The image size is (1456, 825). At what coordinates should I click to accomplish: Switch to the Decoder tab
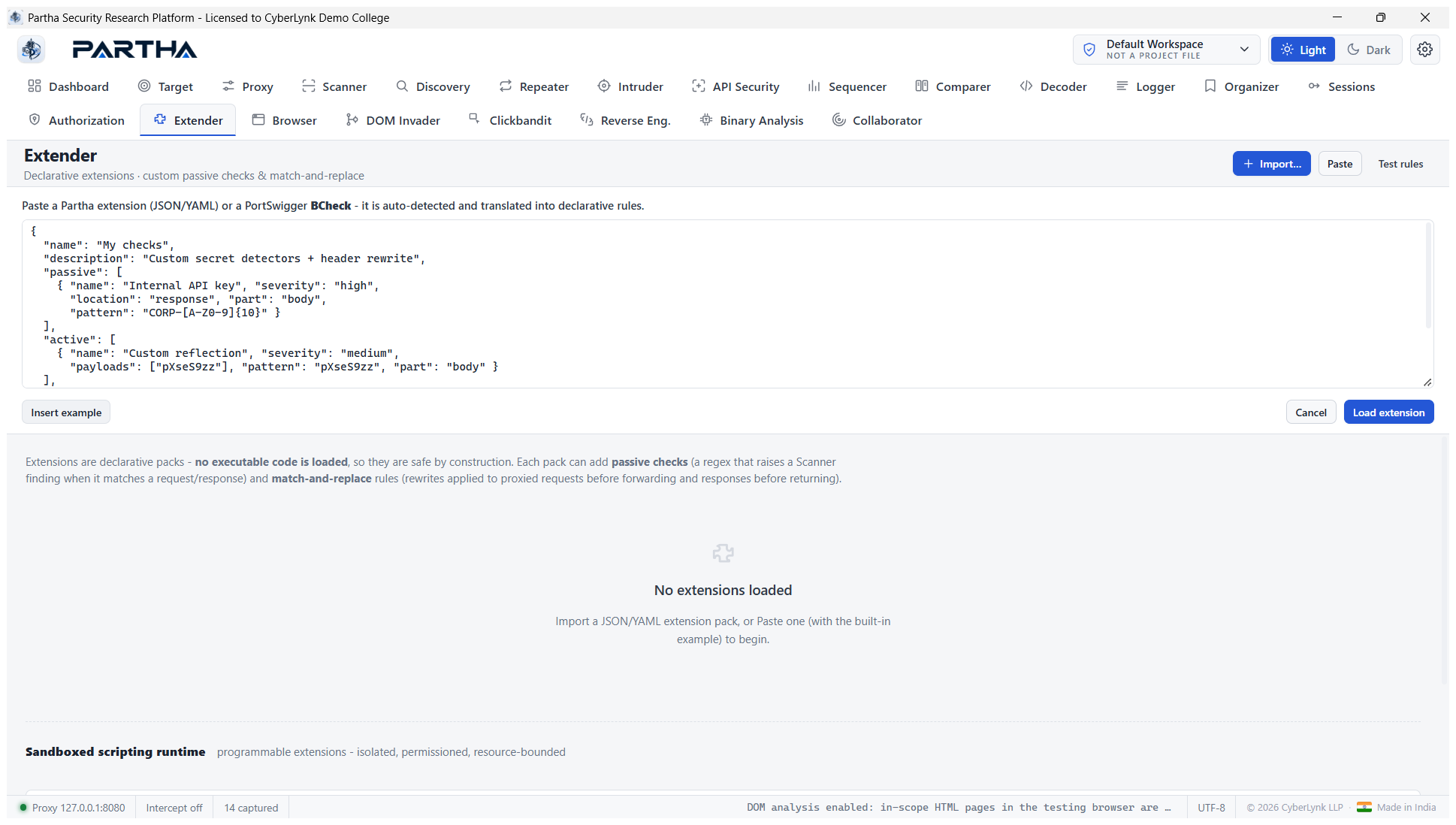pyautogui.click(x=1053, y=86)
